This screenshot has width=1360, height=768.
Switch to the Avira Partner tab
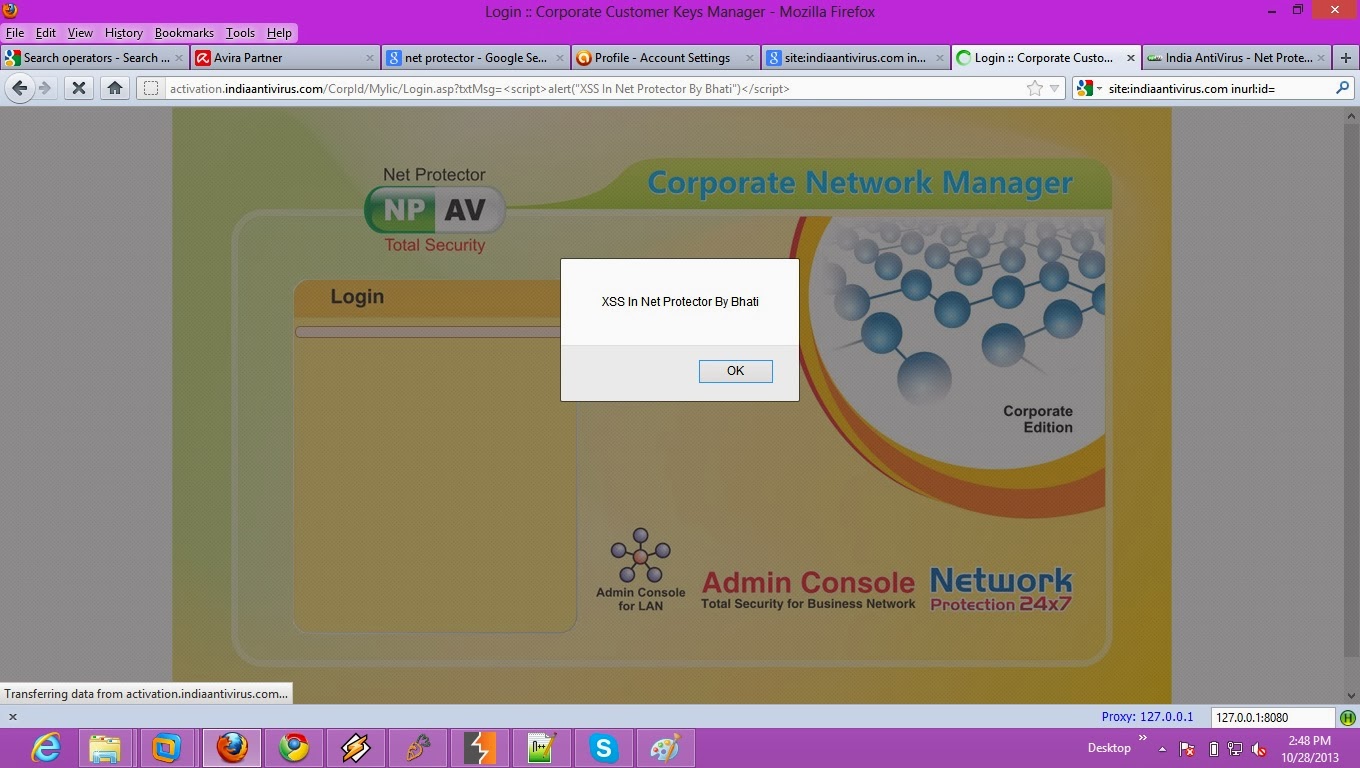[285, 58]
